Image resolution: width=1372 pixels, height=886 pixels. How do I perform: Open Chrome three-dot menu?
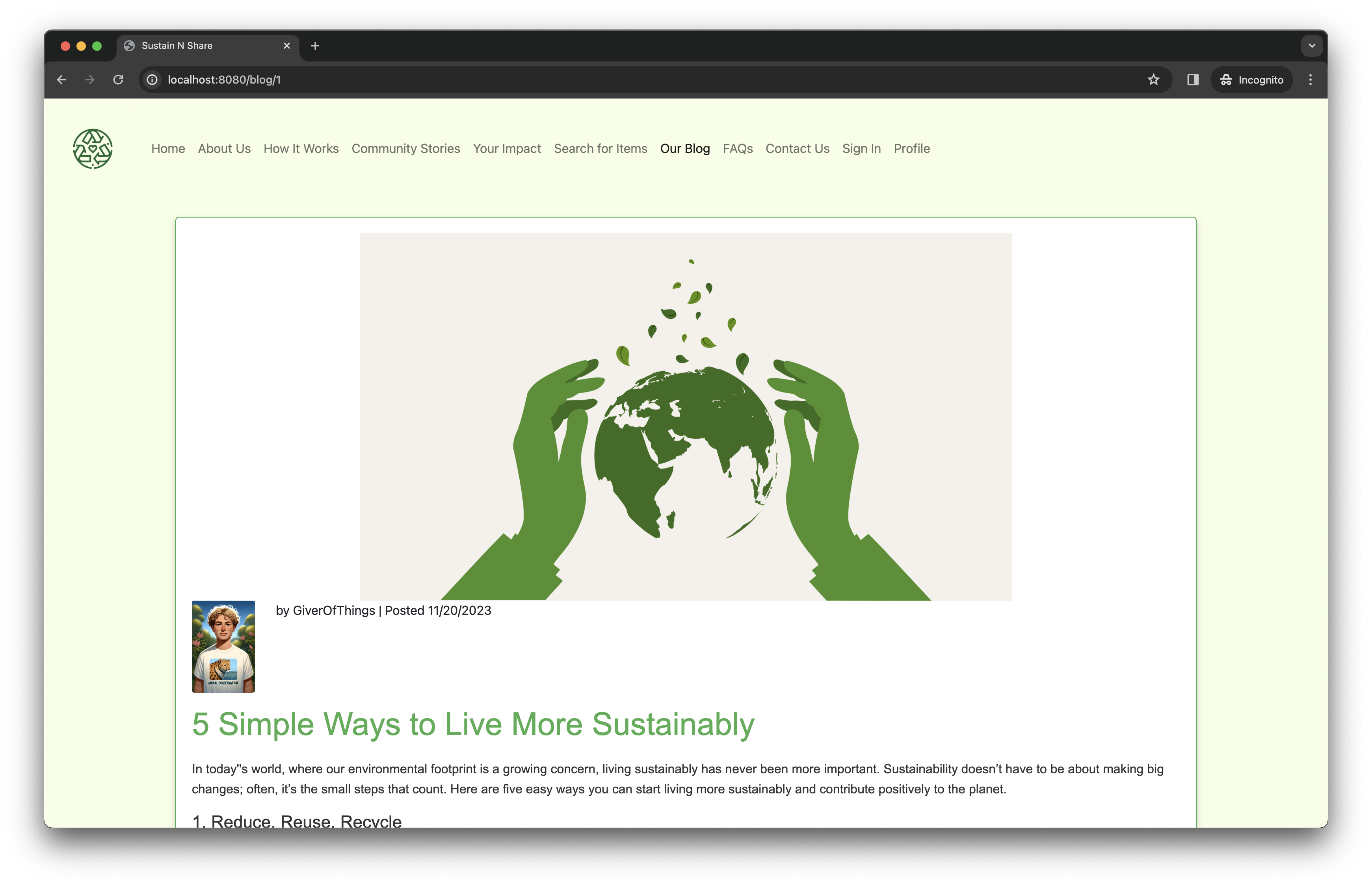coord(1310,80)
